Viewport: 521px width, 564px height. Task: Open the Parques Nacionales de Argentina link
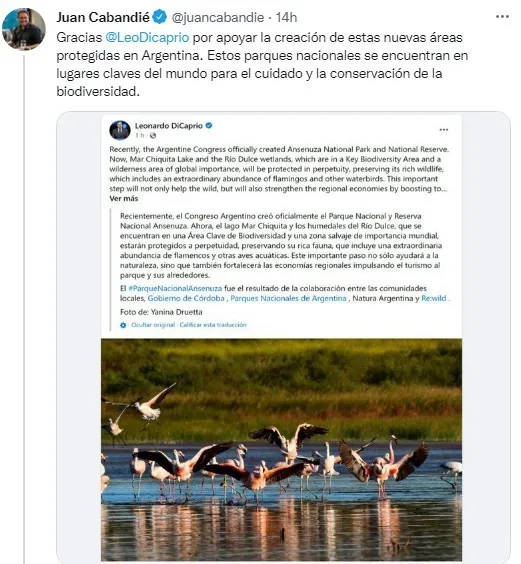pyautogui.click(x=288, y=298)
